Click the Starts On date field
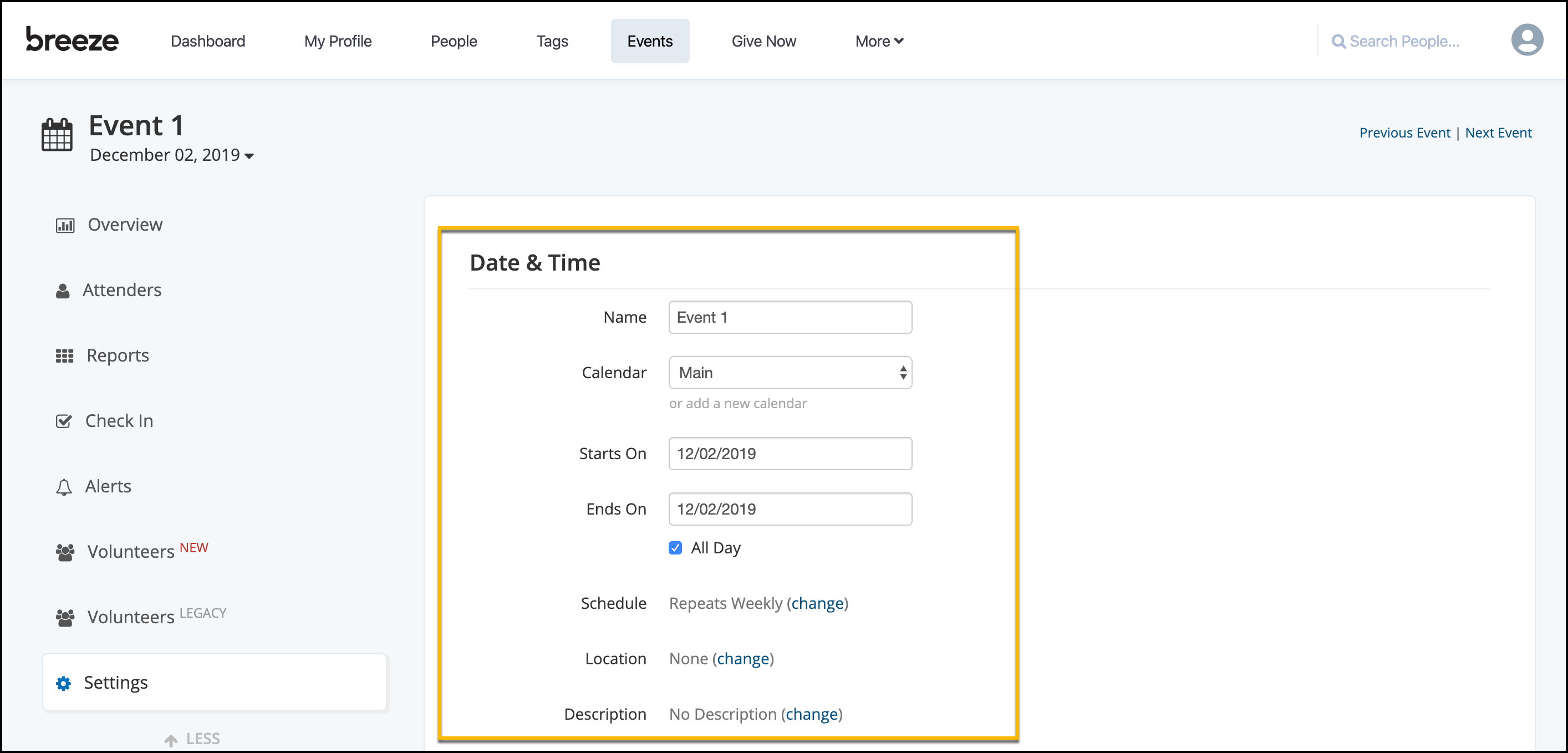1568x753 pixels. [790, 454]
